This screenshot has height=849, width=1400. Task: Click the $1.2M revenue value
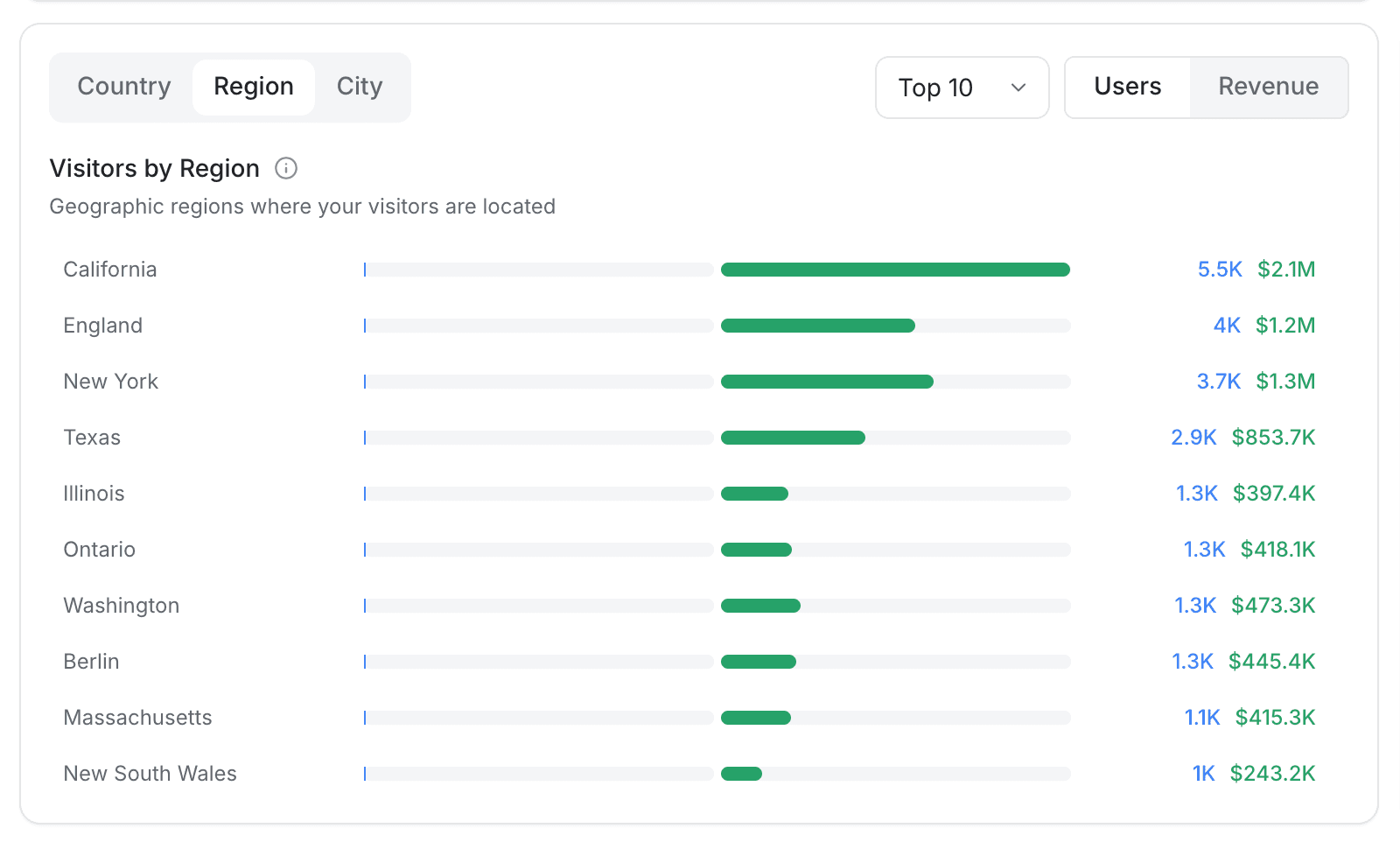(x=1285, y=326)
